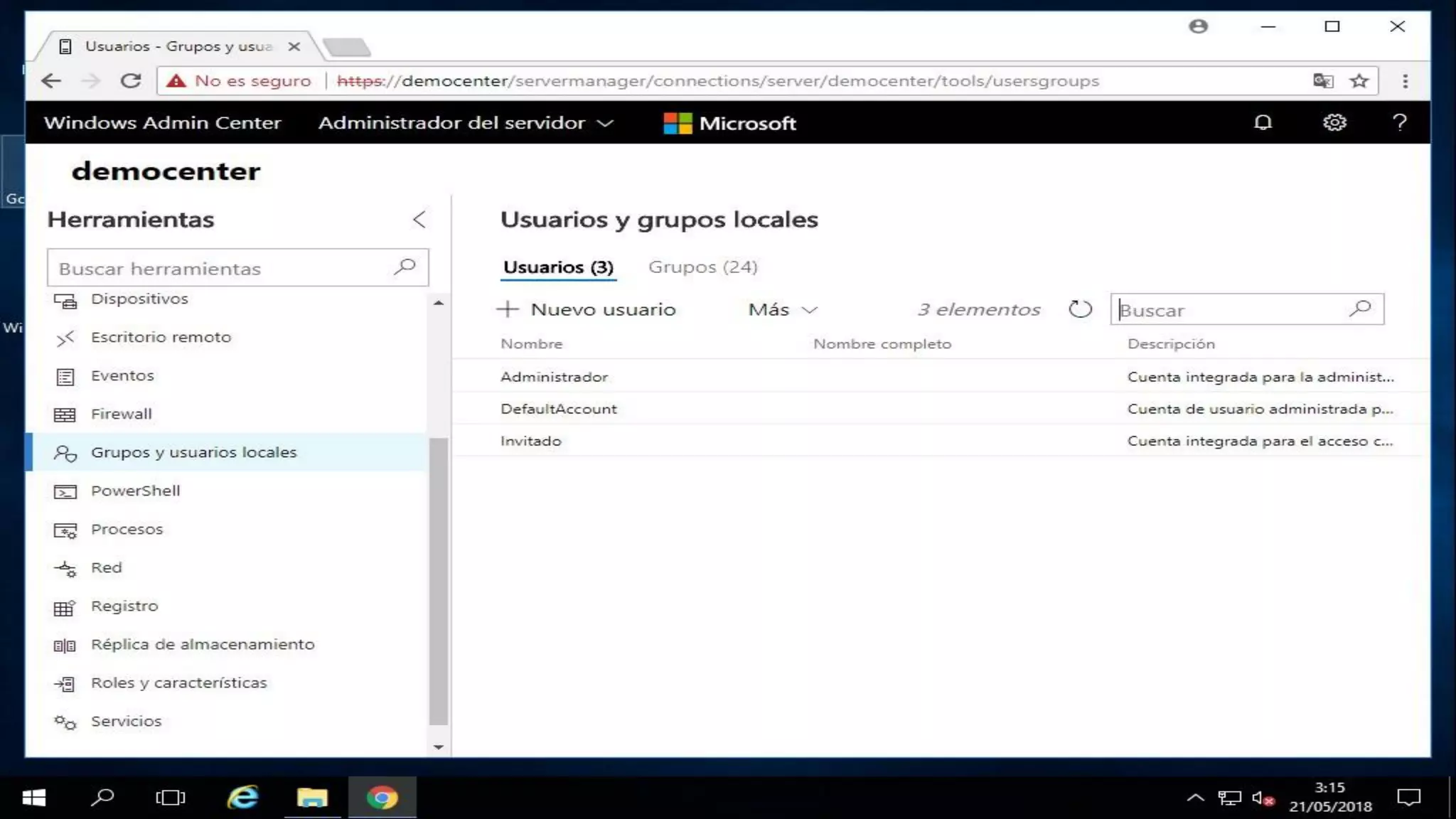
Task: Bookmark page with star icon
Action: (1359, 81)
